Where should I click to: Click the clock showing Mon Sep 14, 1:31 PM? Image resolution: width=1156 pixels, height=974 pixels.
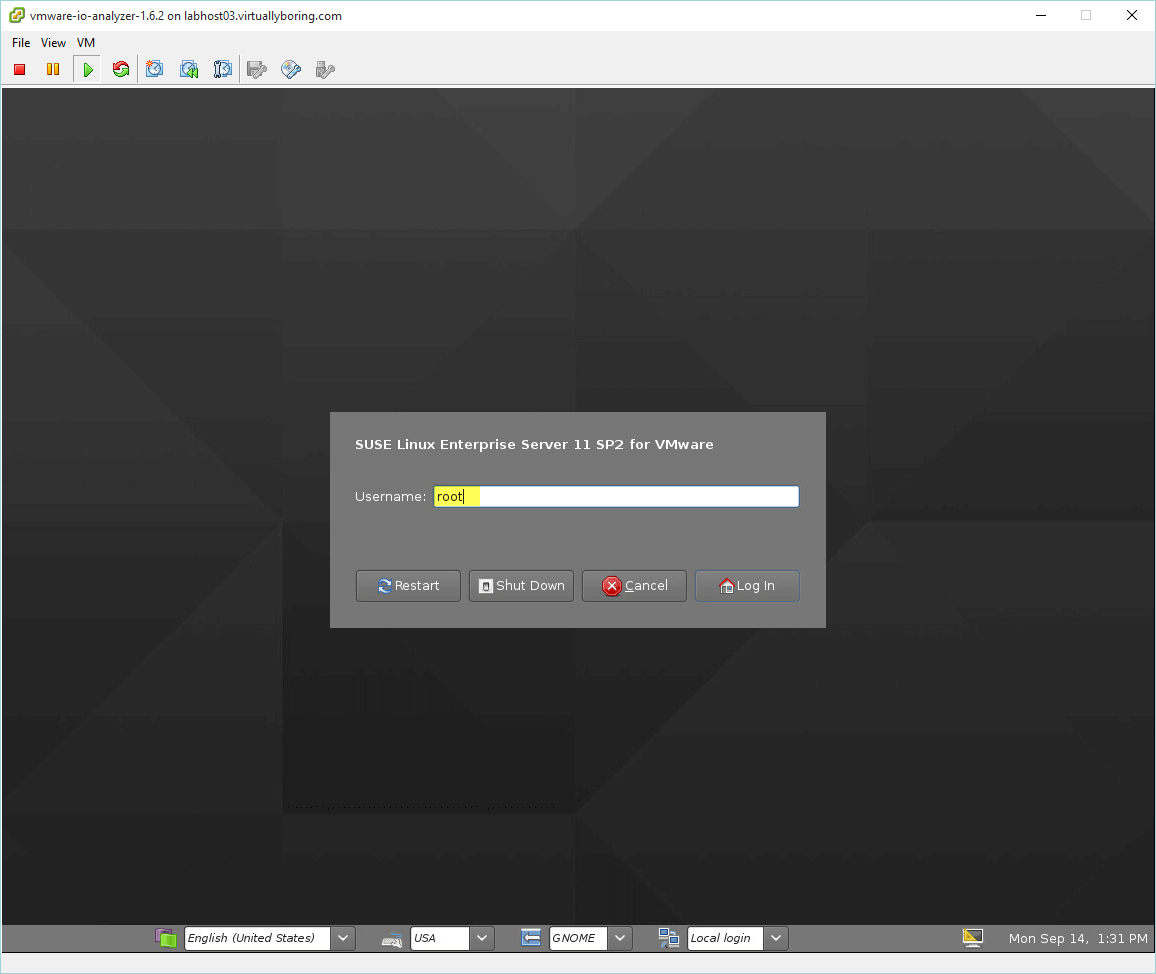pyautogui.click(x=1078, y=939)
